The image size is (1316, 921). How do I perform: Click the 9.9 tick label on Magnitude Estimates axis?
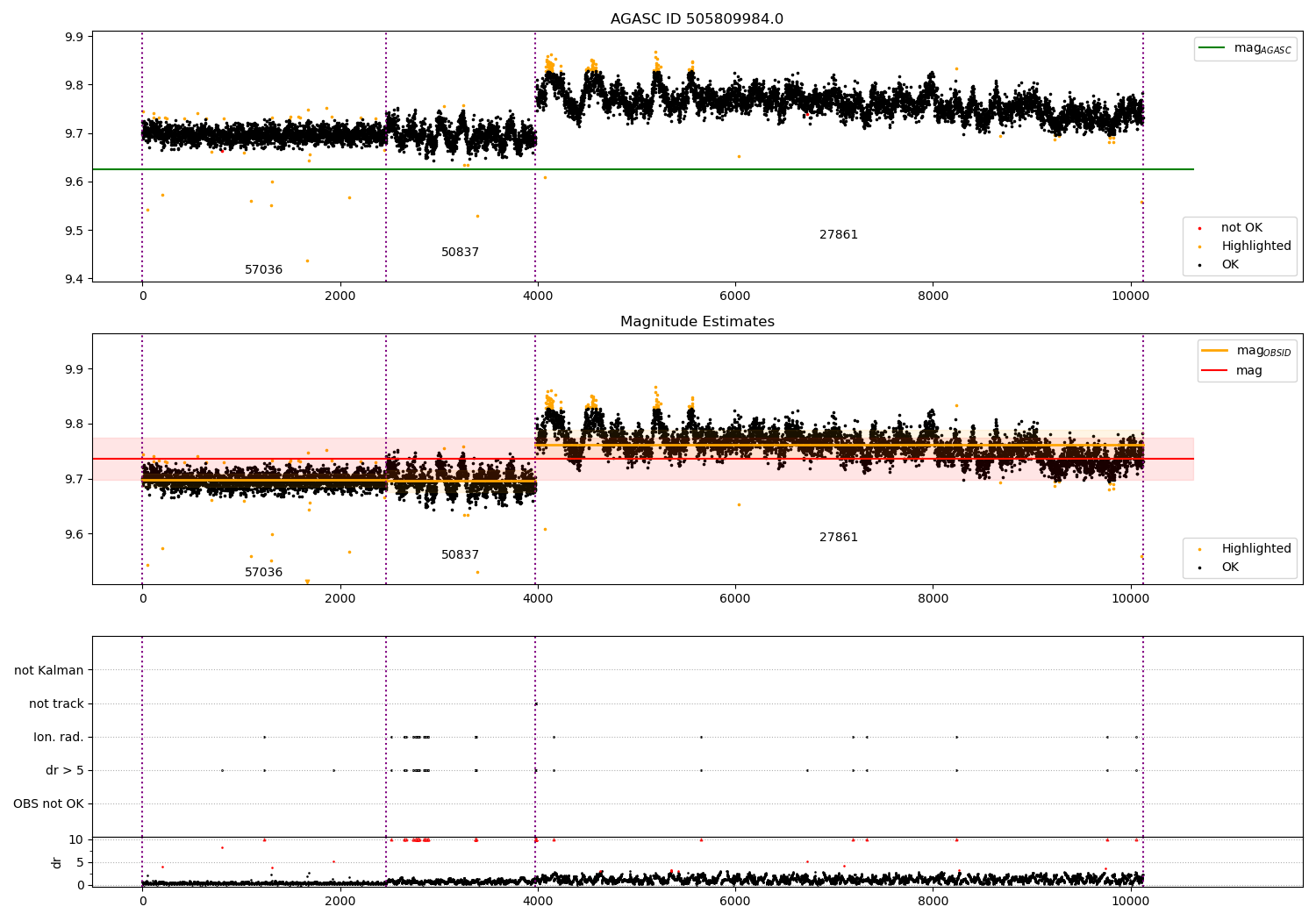(x=74, y=369)
